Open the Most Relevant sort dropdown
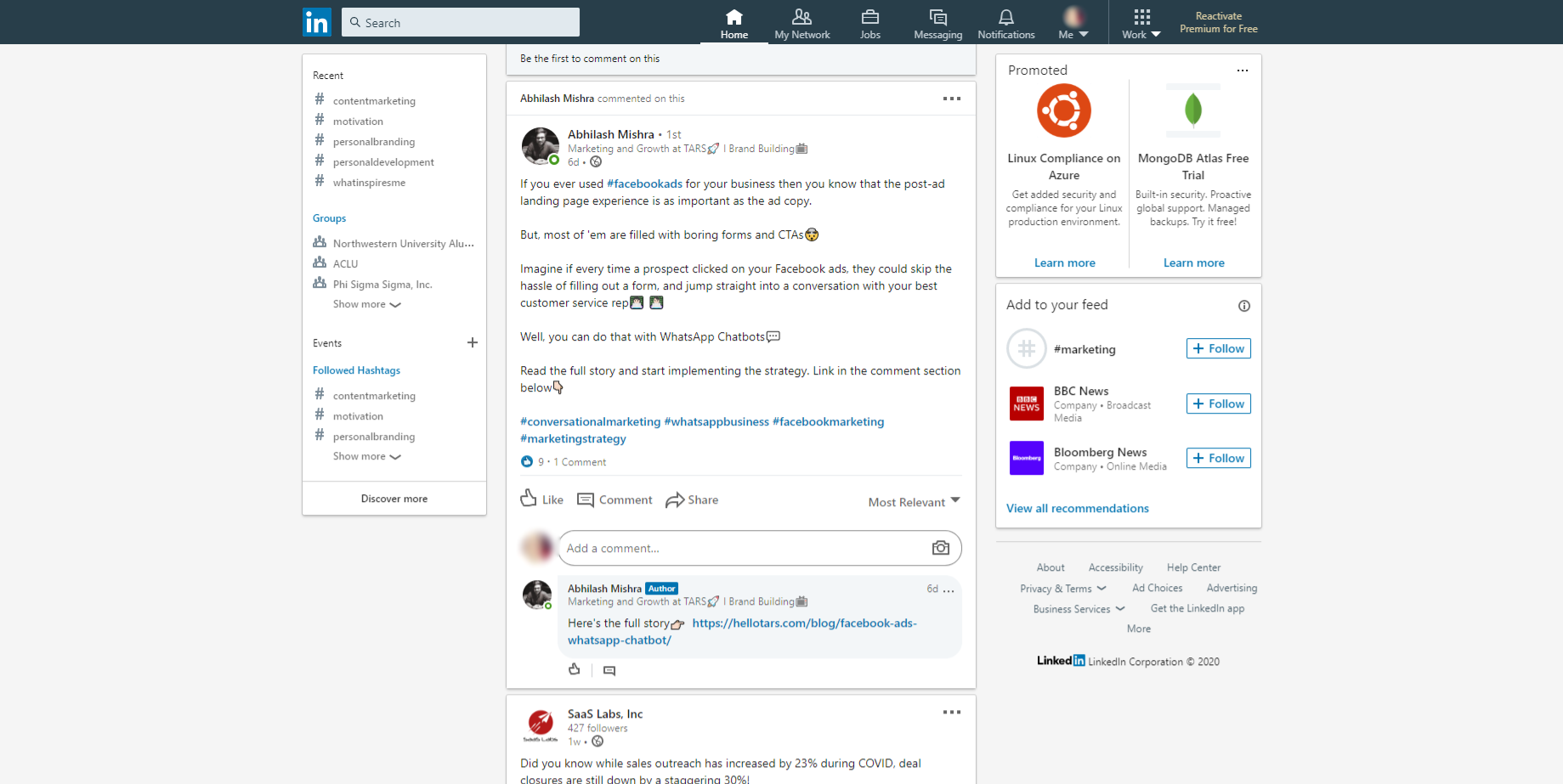 point(915,502)
